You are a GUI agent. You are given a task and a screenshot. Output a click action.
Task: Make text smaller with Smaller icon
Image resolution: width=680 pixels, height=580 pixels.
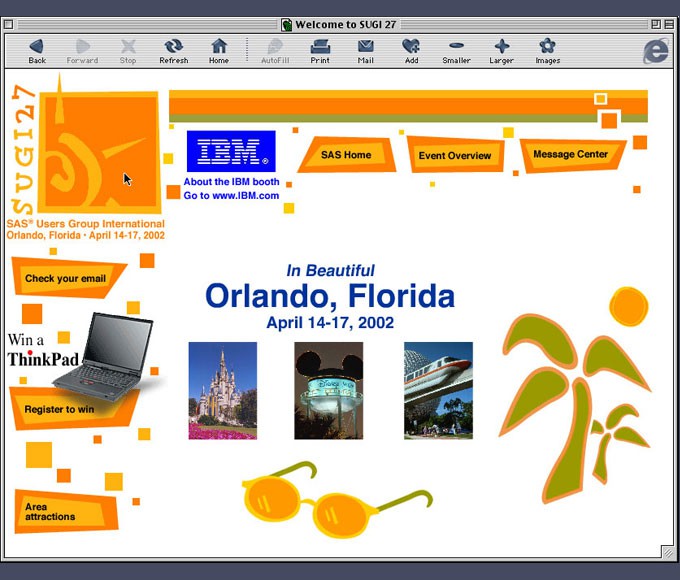(x=456, y=47)
